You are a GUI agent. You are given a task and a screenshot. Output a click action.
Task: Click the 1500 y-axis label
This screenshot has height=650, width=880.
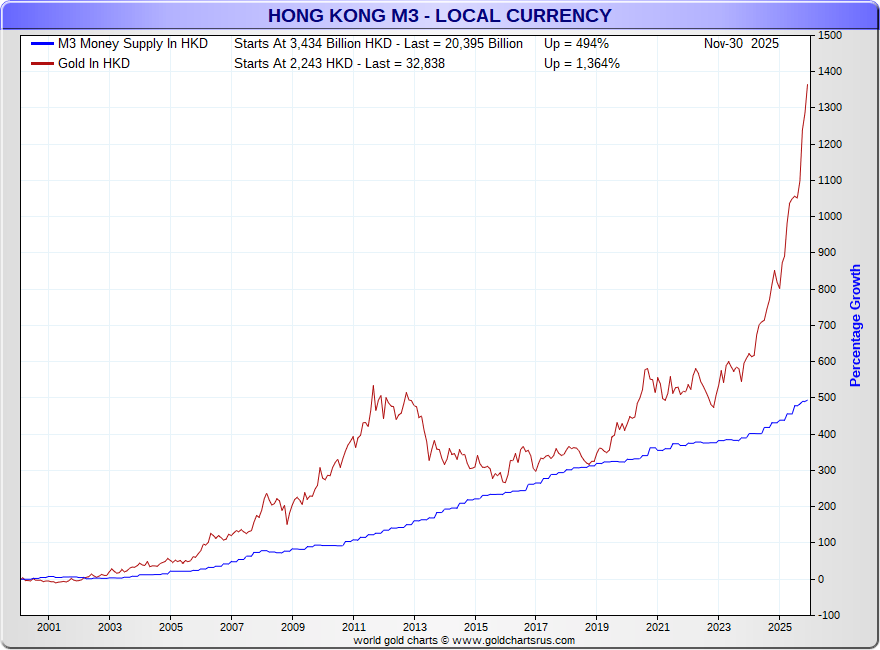tap(830, 35)
